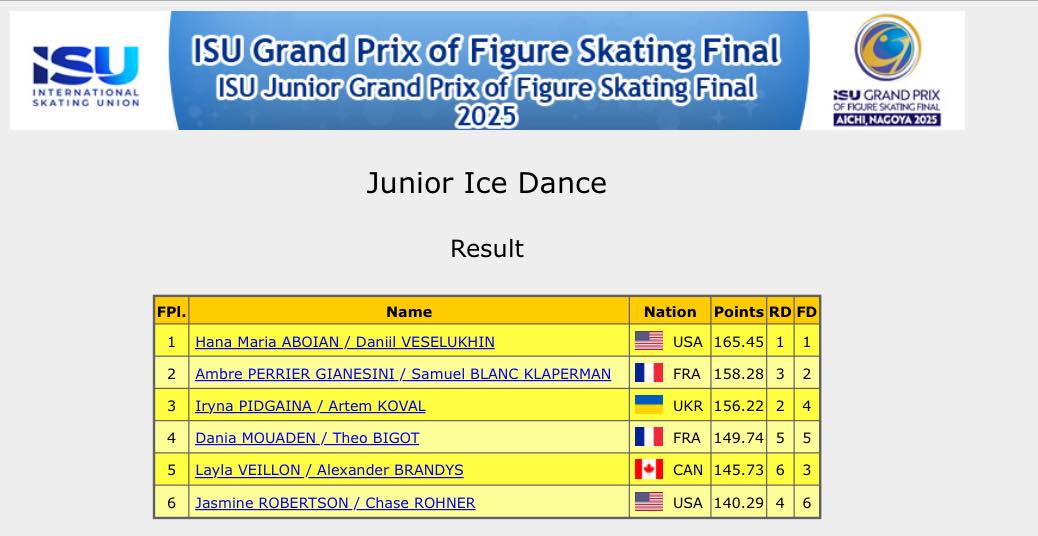
Task: Click the 165.45 points cell
Action: click(x=738, y=342)
